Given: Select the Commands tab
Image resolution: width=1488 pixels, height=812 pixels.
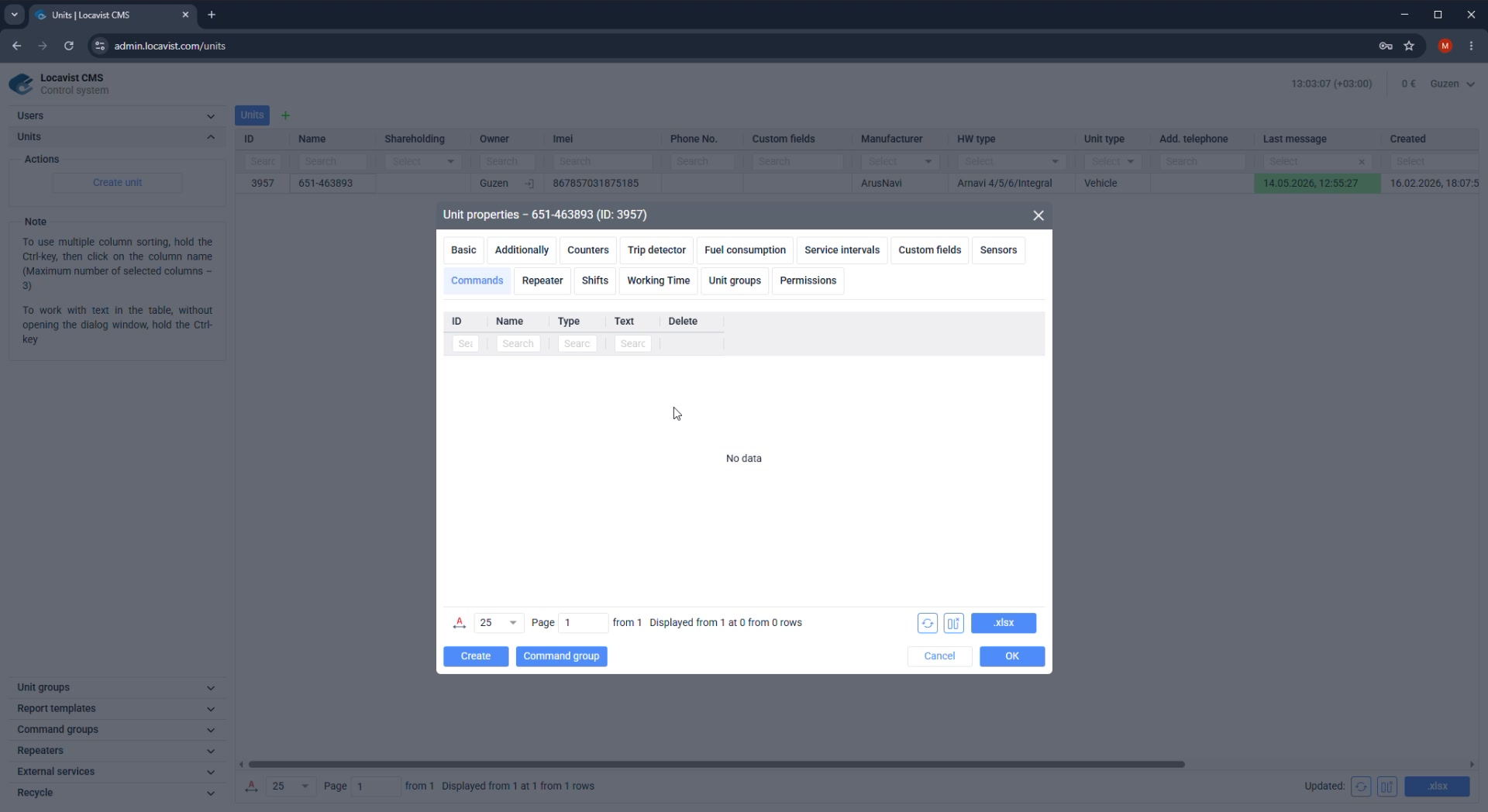Looking at the screenshot, I should [x=477, y=280].
